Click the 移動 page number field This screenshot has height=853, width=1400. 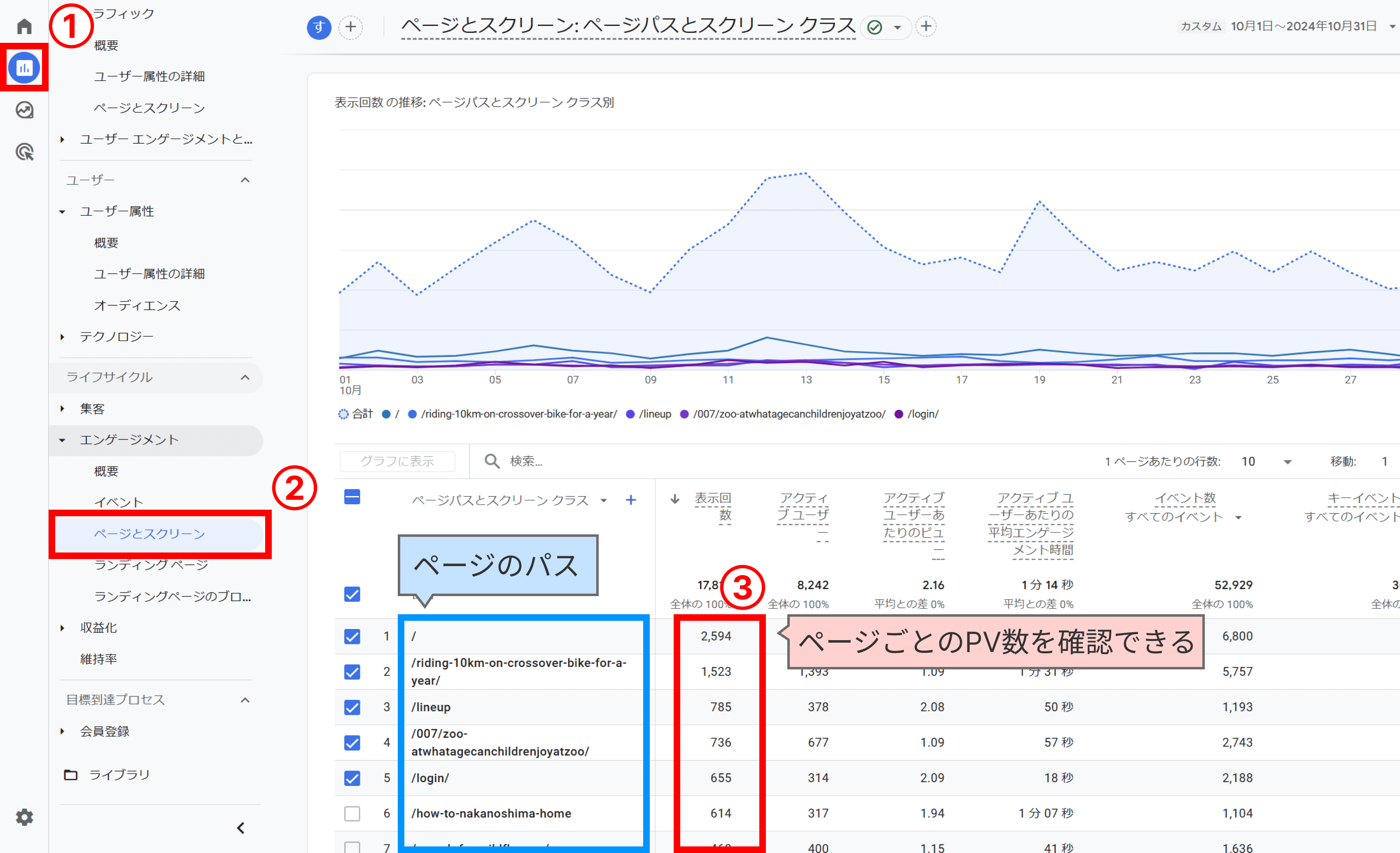pyautogui.click(x=1385, y=462)
